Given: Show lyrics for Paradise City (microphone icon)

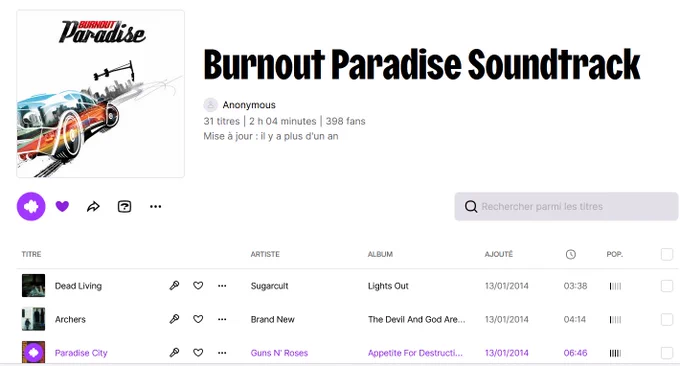Looking at the screenshot, I should (174, 353).
